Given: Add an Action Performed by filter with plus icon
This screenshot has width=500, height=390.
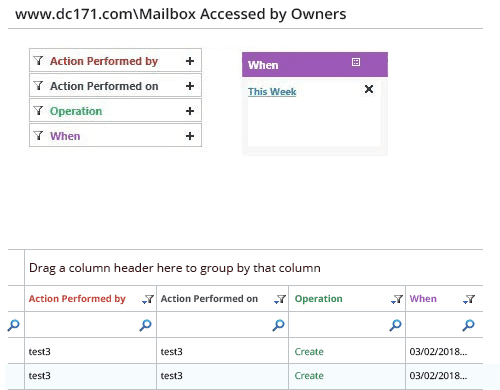Looking at the screenshot, I should [x=190, y=61].
